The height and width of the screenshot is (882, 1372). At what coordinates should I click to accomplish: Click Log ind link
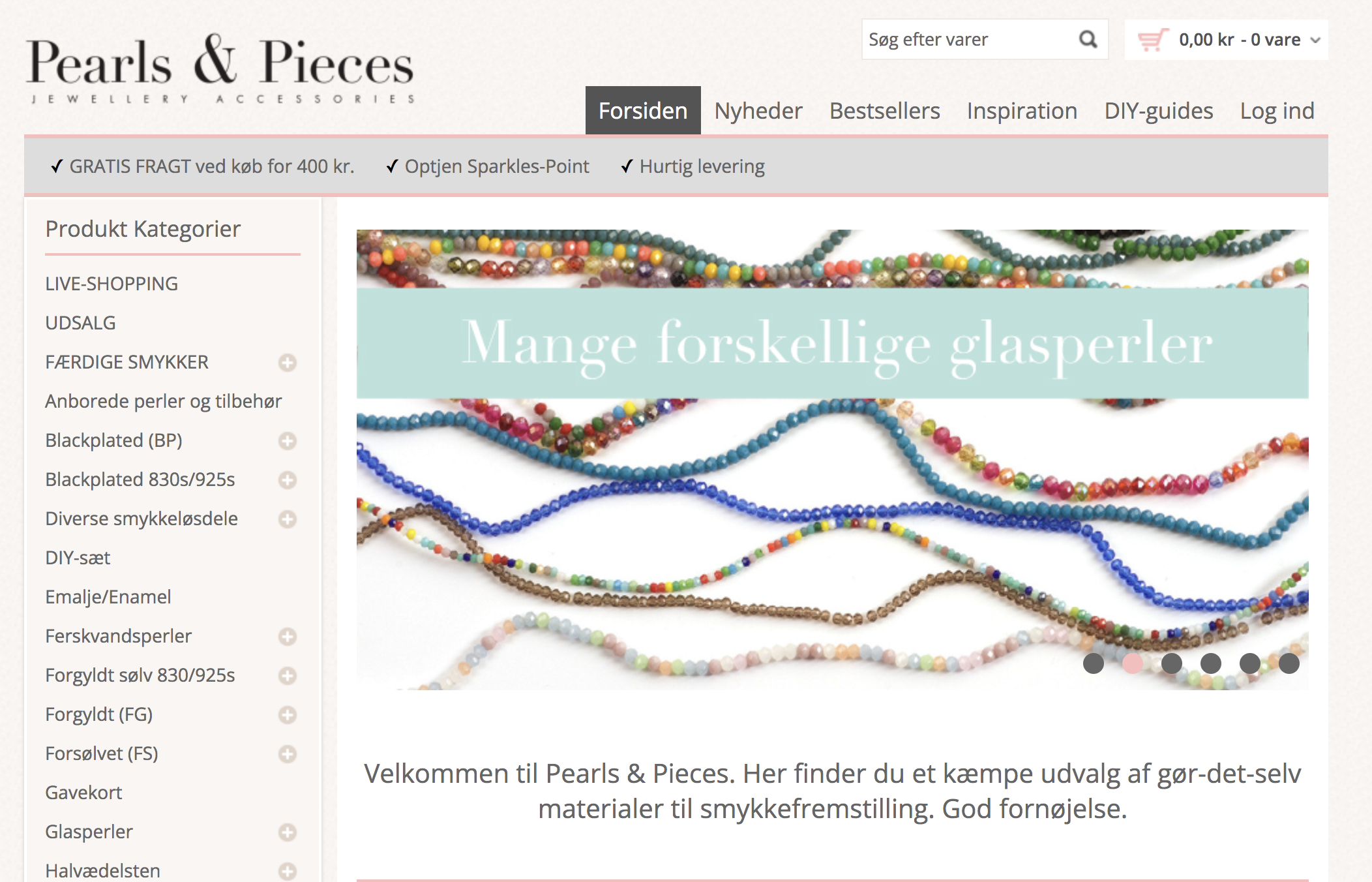(x=1277, y=111)
